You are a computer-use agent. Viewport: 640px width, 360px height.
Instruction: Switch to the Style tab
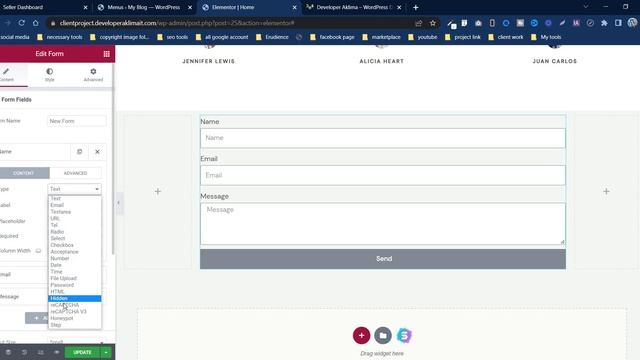49,75
